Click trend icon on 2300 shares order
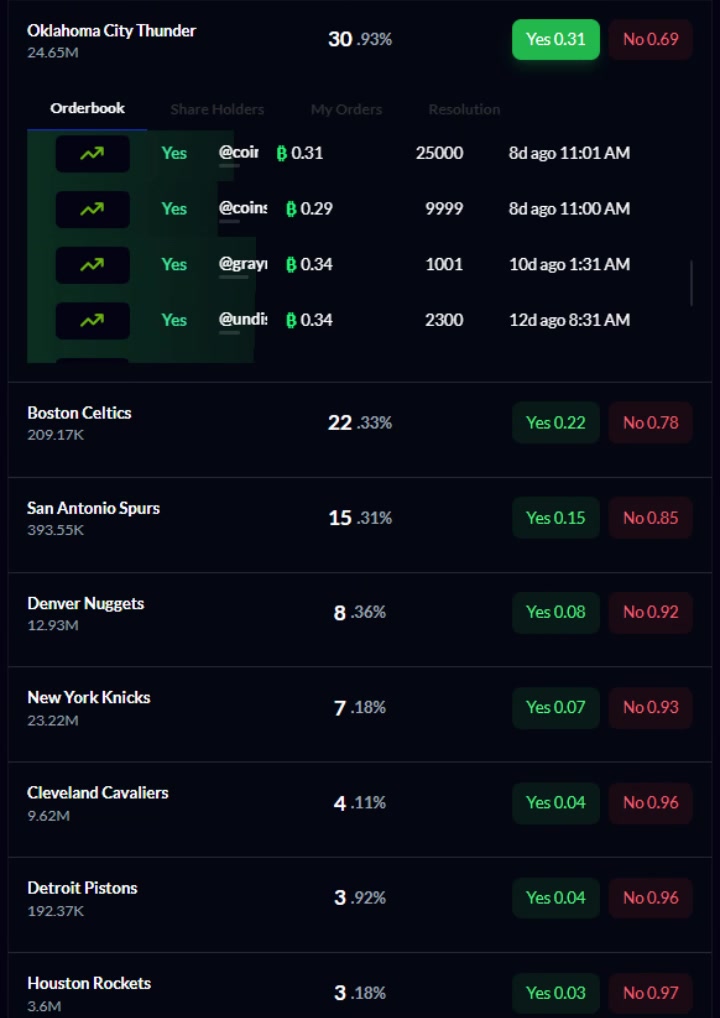Image resolution: width=720 pixels, height=1018 pixels. click(x=92, y=320)
